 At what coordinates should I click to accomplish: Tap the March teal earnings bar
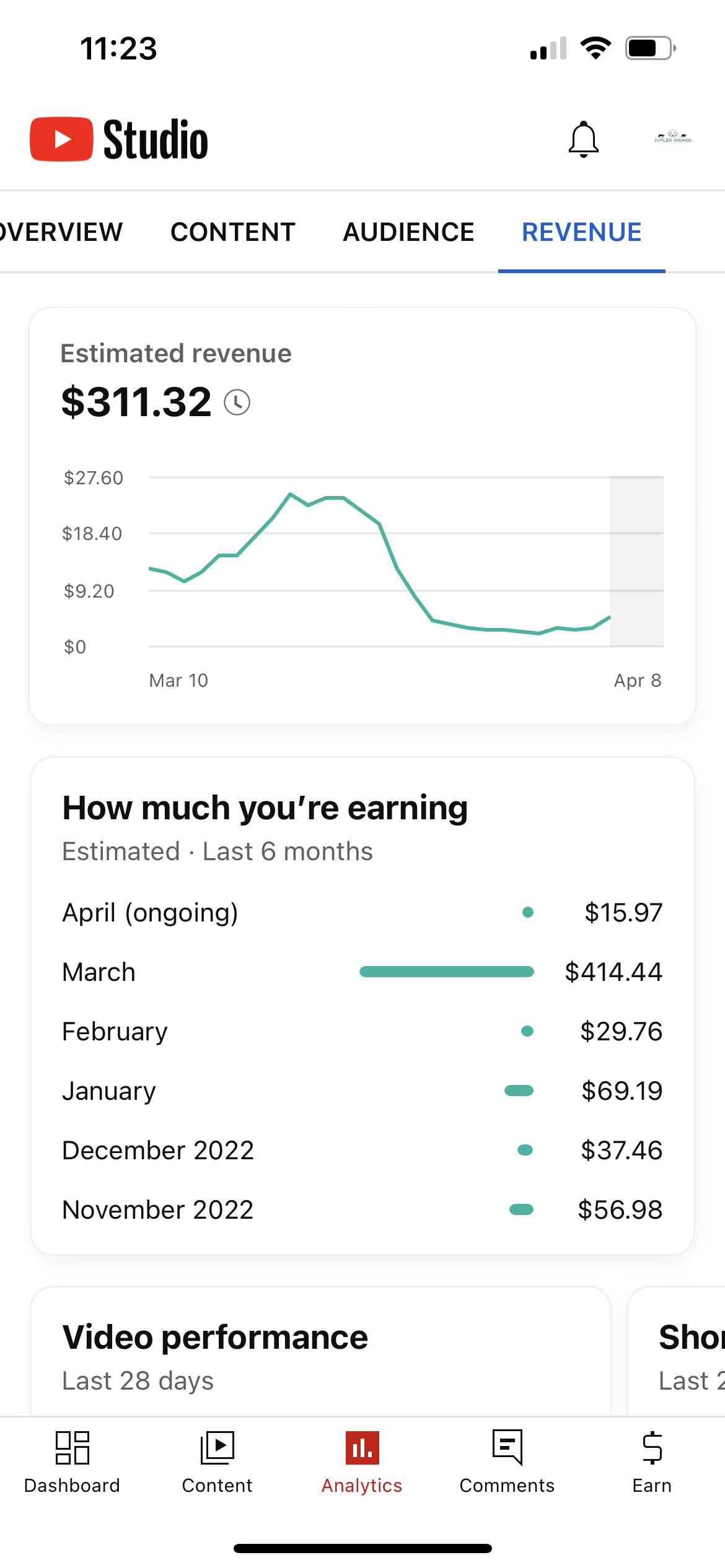[x=446, y=972]
